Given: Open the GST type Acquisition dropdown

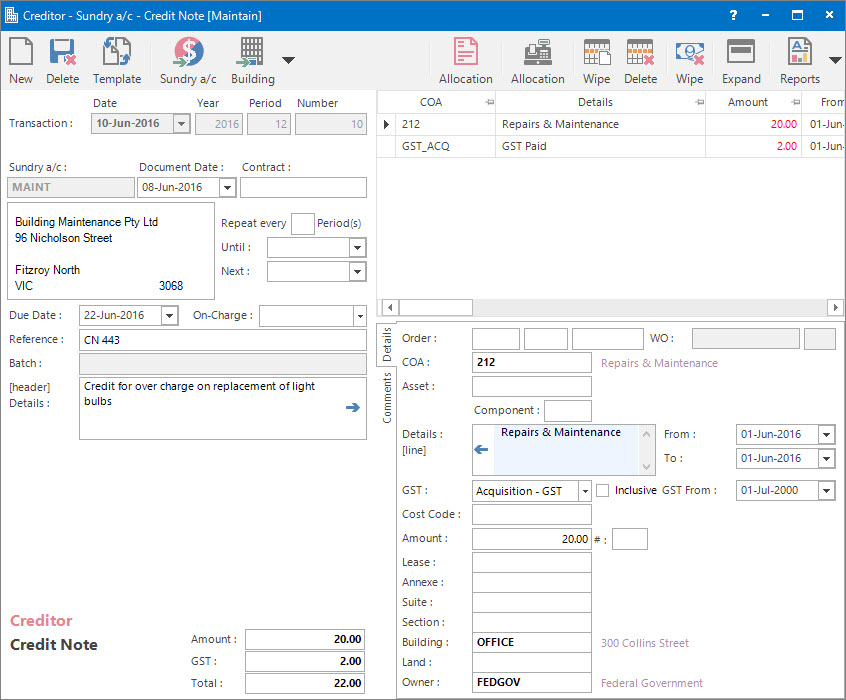Looking at the screenshot, I should (x=583, y=491).
